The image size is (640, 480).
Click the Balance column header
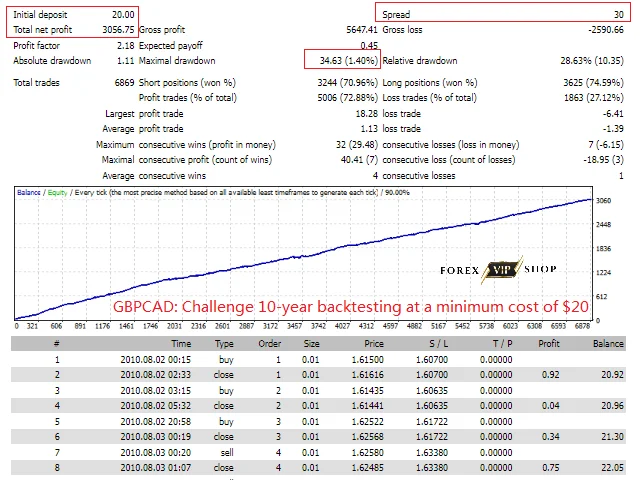608,344
